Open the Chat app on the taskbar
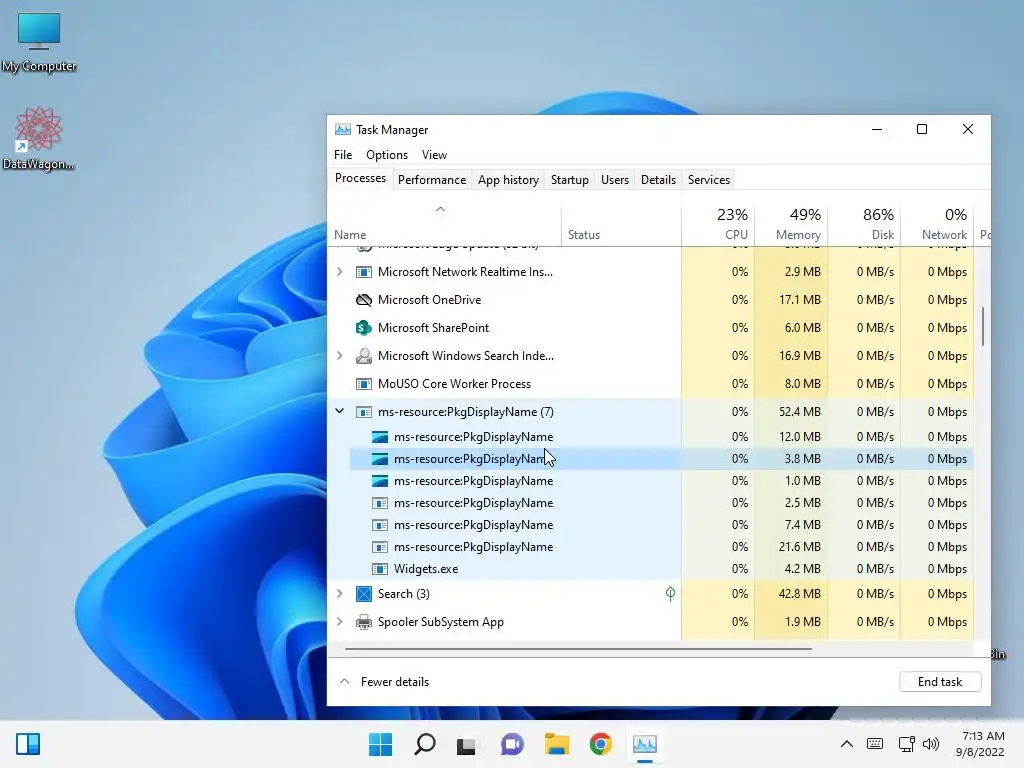This screenshot has height=768, width=1024. [x=512, y=744]
